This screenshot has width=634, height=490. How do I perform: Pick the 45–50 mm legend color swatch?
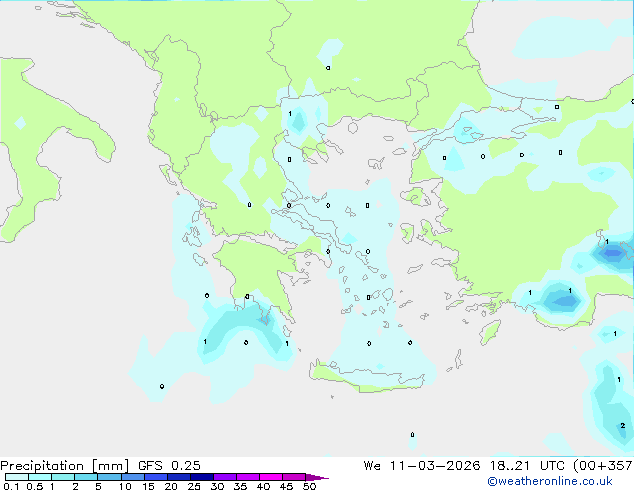[294, 477]
